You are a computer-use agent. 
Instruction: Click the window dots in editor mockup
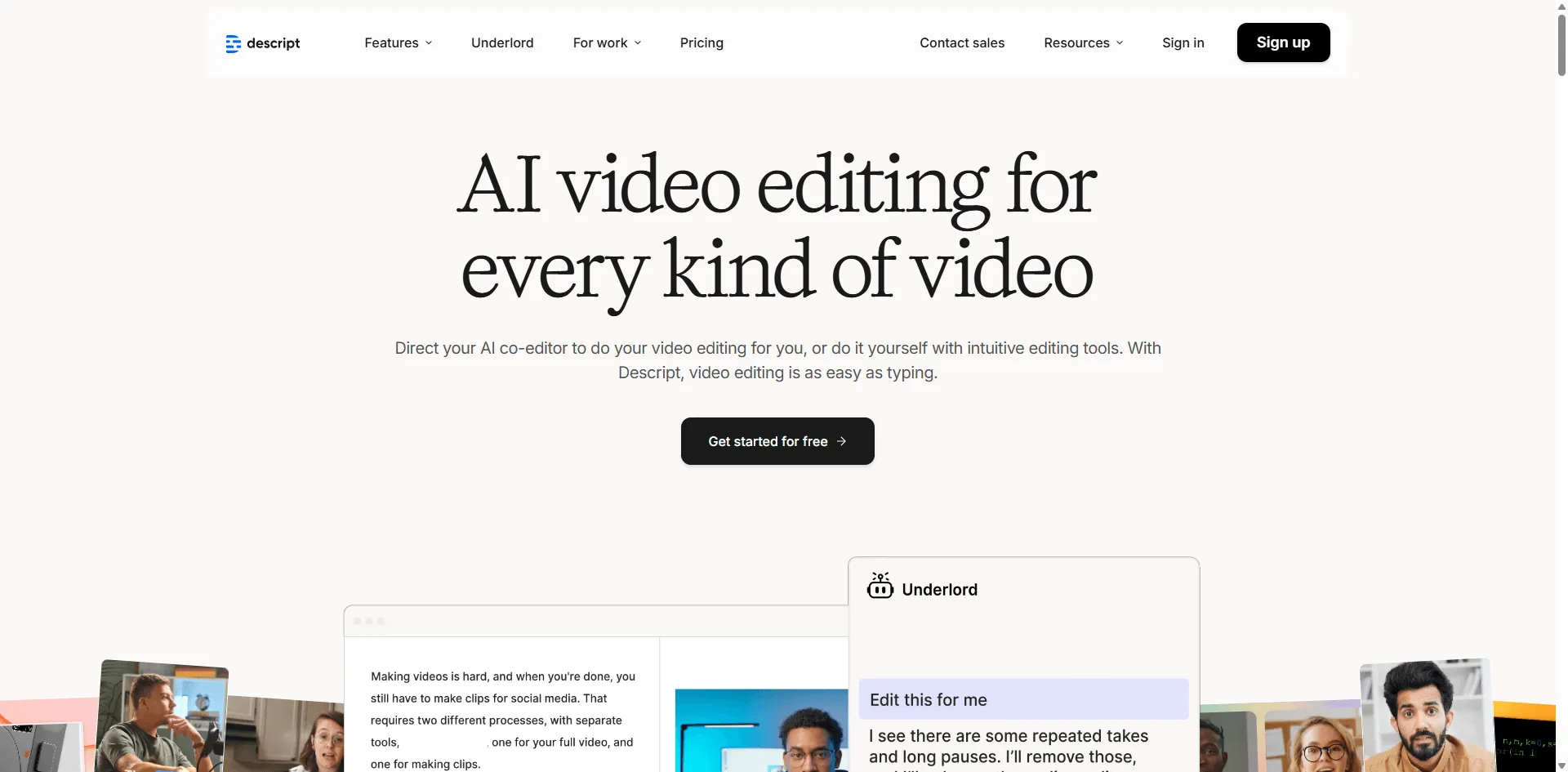click(369, 622)
